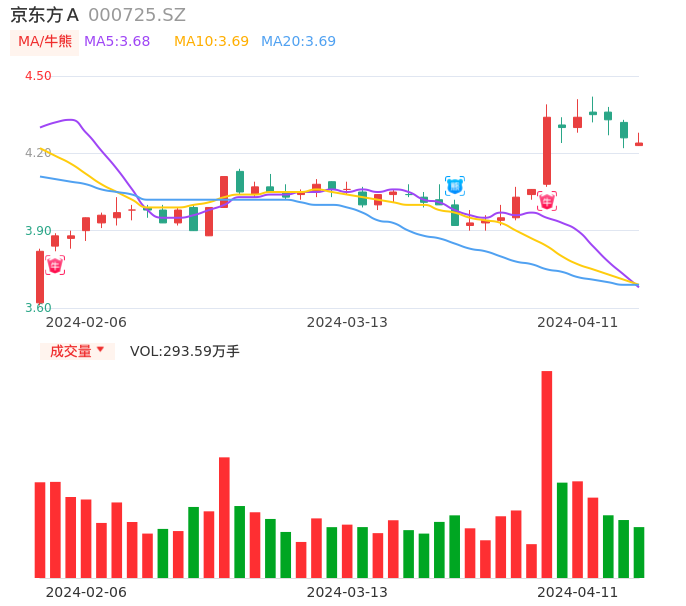Click the pink bull marker below the April surge candle

[547, 201]
